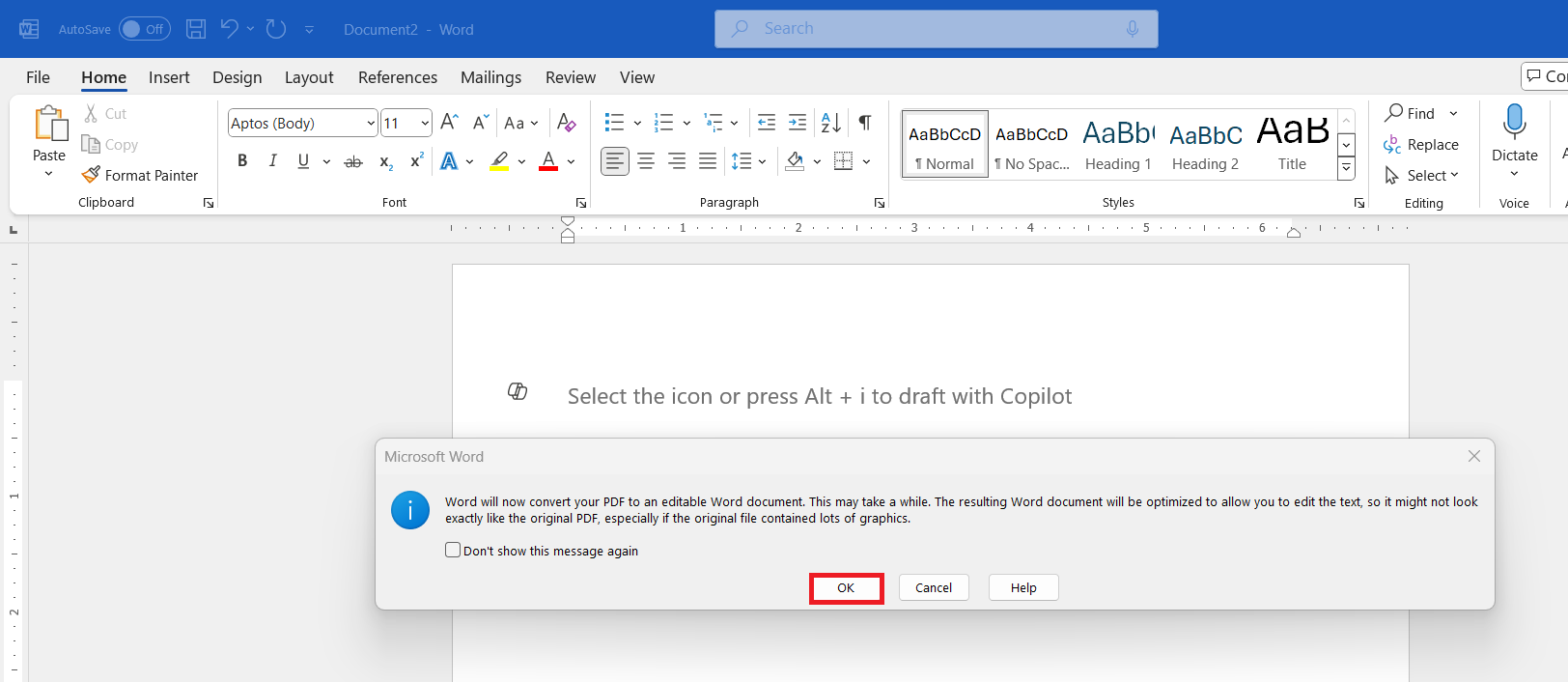This screenshot has width=1568, height=682.
Task: Apply Heading 1 style
Action: (x=1118, y=144)
